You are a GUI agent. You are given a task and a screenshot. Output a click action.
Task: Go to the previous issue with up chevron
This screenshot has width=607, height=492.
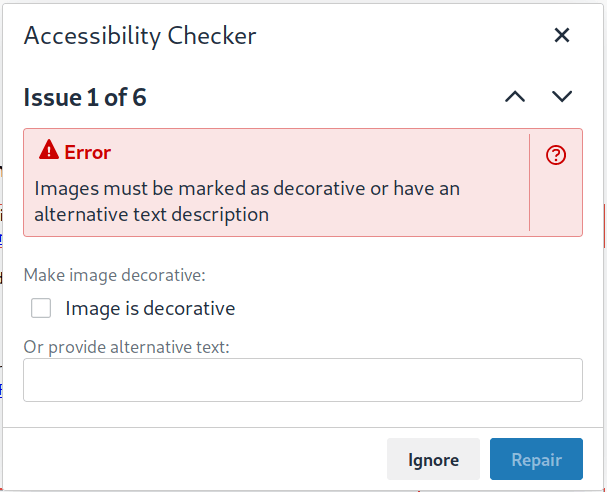tap(514, 97)
